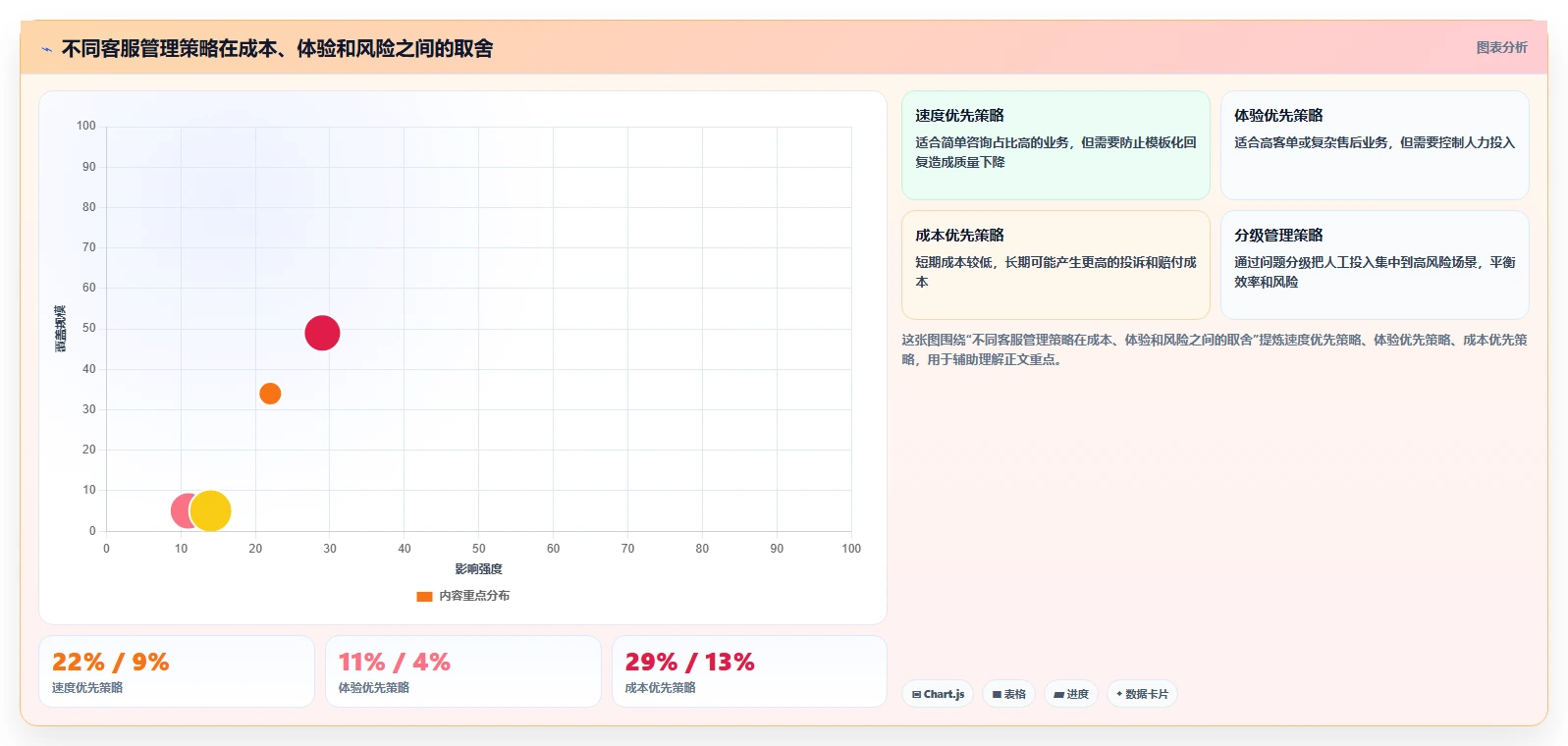
Task: Click the 内容重点分布 legend label
Action: tap(474, 596)
